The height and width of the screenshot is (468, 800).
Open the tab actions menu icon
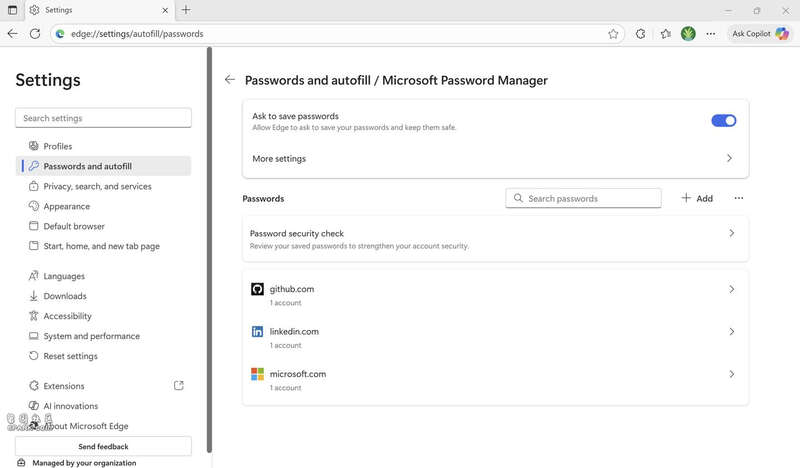[12, 10]
